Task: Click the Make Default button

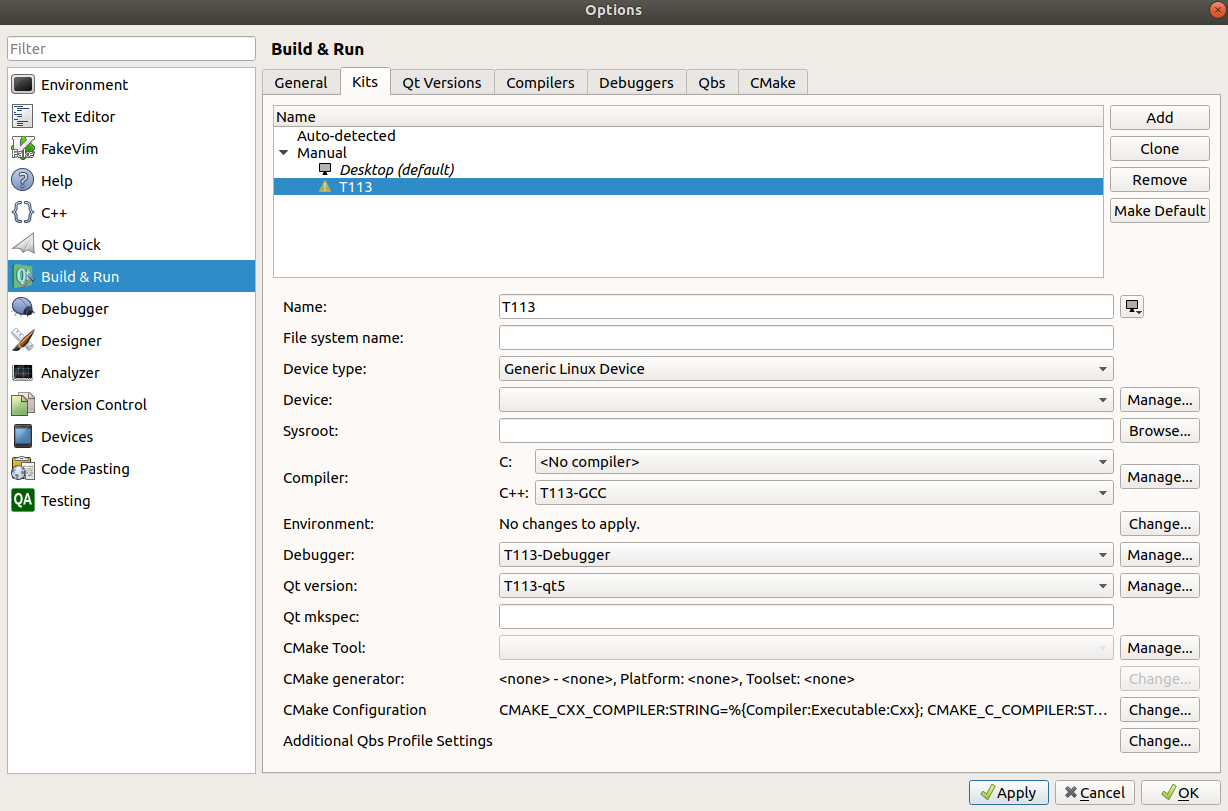Action: coord(1159,211)
